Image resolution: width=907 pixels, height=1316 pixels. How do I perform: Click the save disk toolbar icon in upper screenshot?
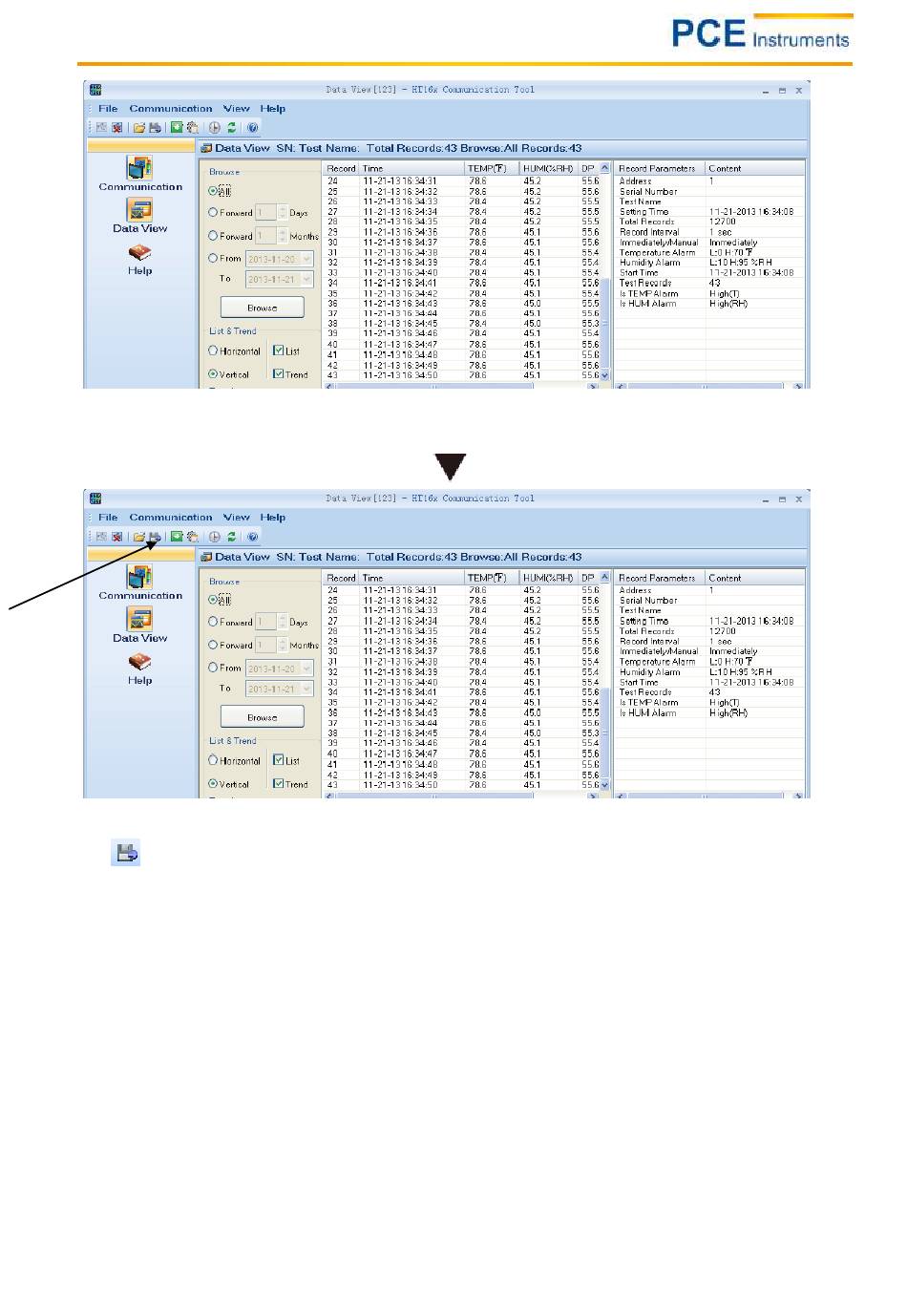pyautogui.click(x=155, y=127)
